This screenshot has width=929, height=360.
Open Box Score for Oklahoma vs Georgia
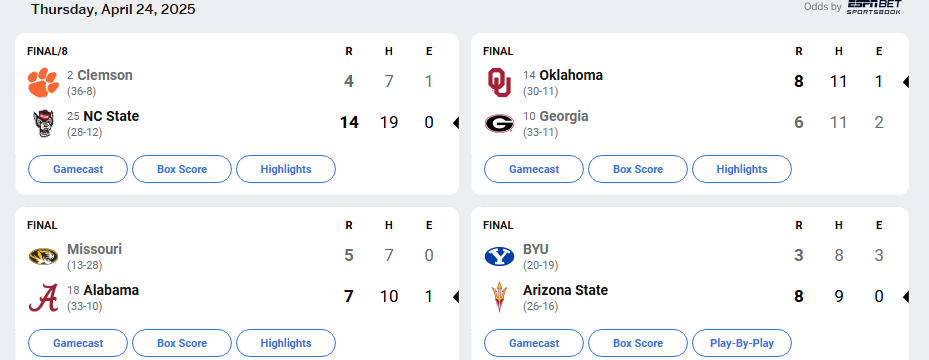(x=638, y=169)
